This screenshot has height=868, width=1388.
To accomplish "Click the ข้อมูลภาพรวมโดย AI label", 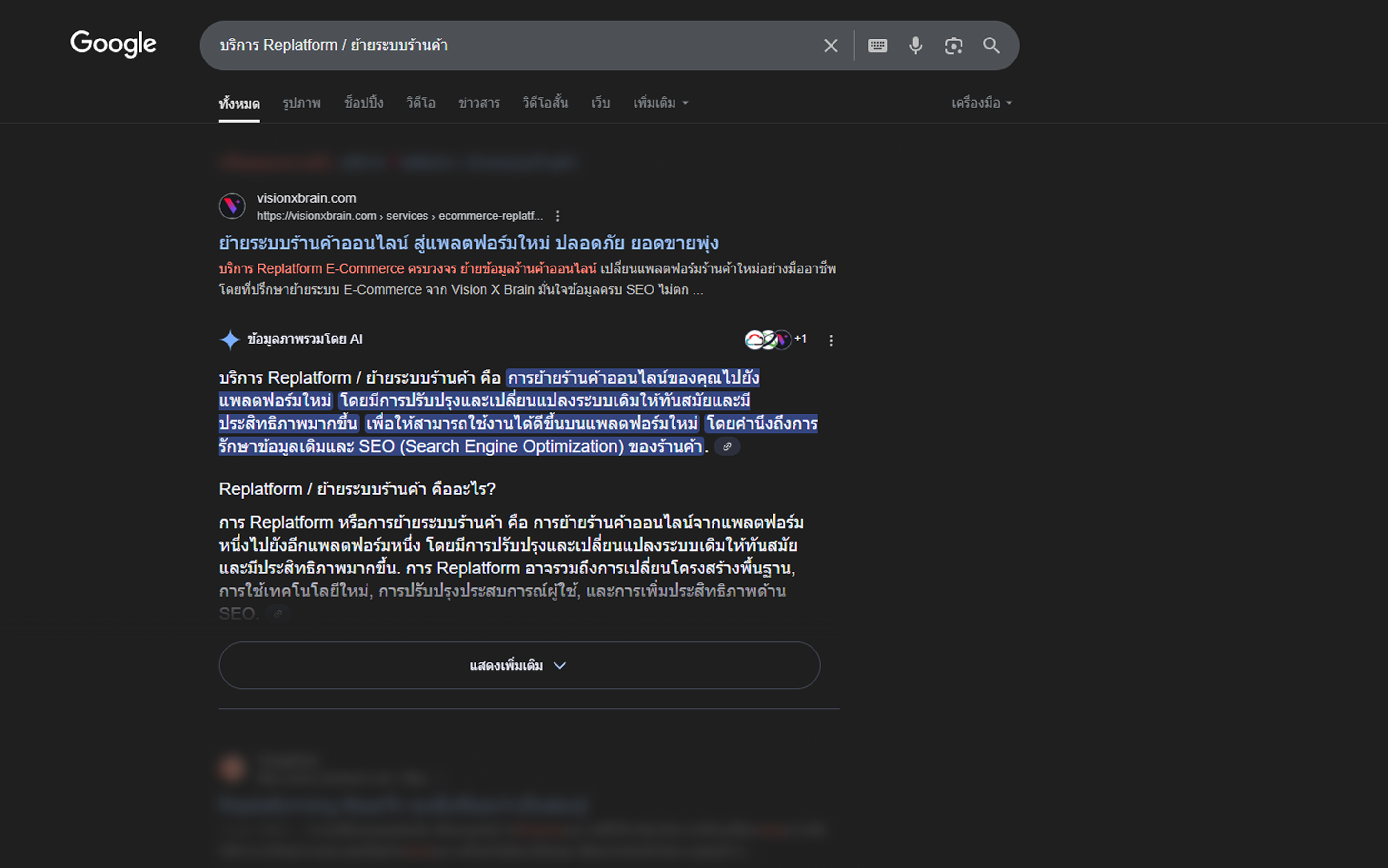I will pos(305,339).
